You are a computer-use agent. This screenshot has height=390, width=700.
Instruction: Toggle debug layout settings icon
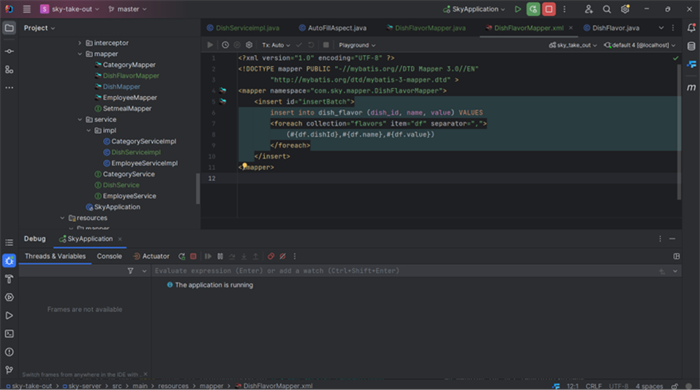676,257
